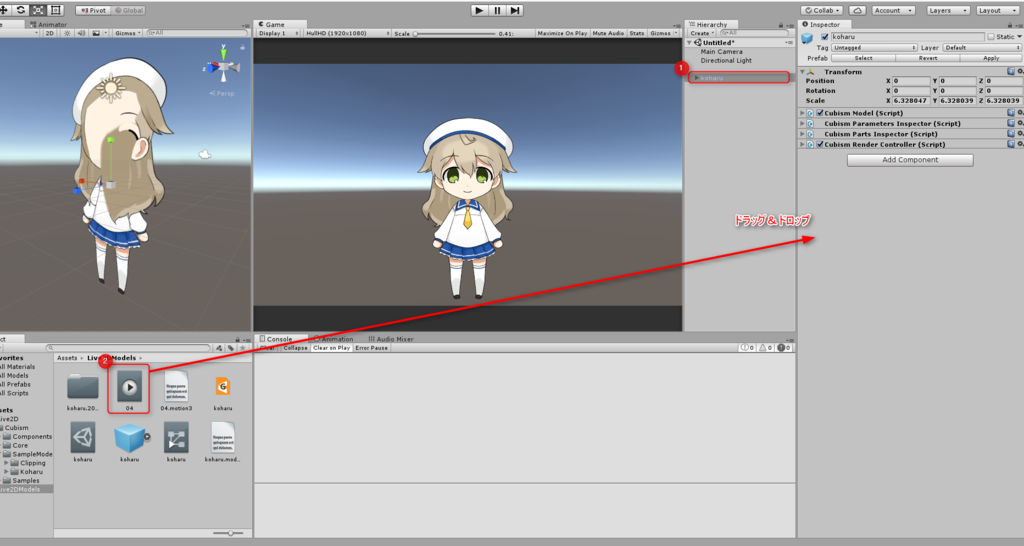Open the cloud services button
This screenshot has width=1024, height=546.
(857, 10)
